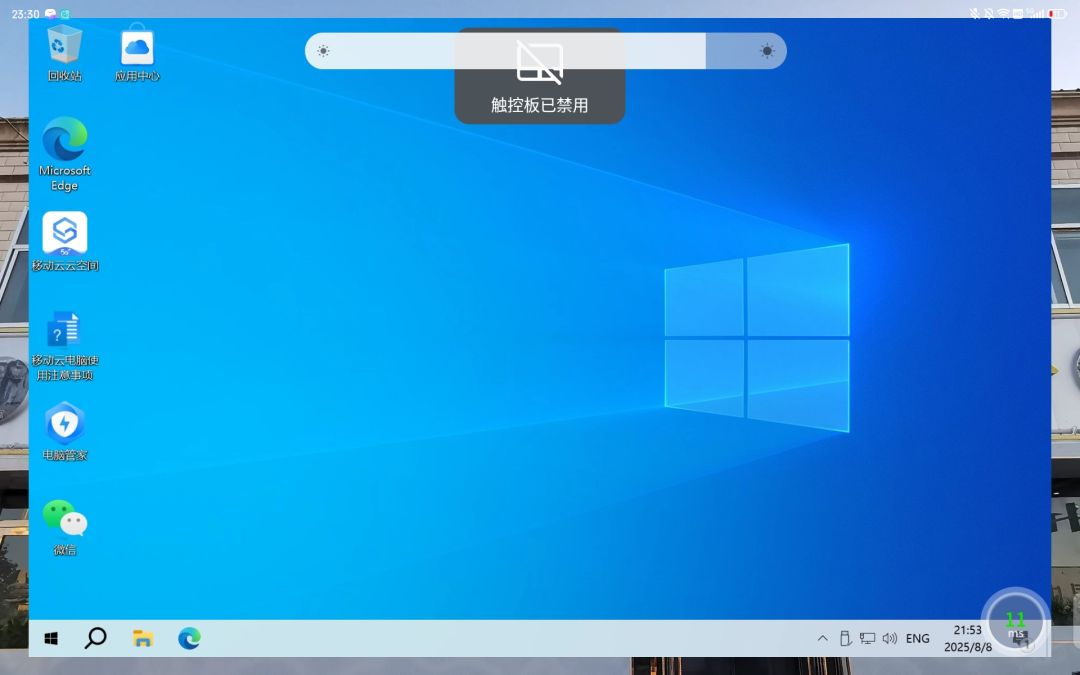Switch input language via ENG indicator
Viewport: 1080px width, 675px height.
pos(917,638)
